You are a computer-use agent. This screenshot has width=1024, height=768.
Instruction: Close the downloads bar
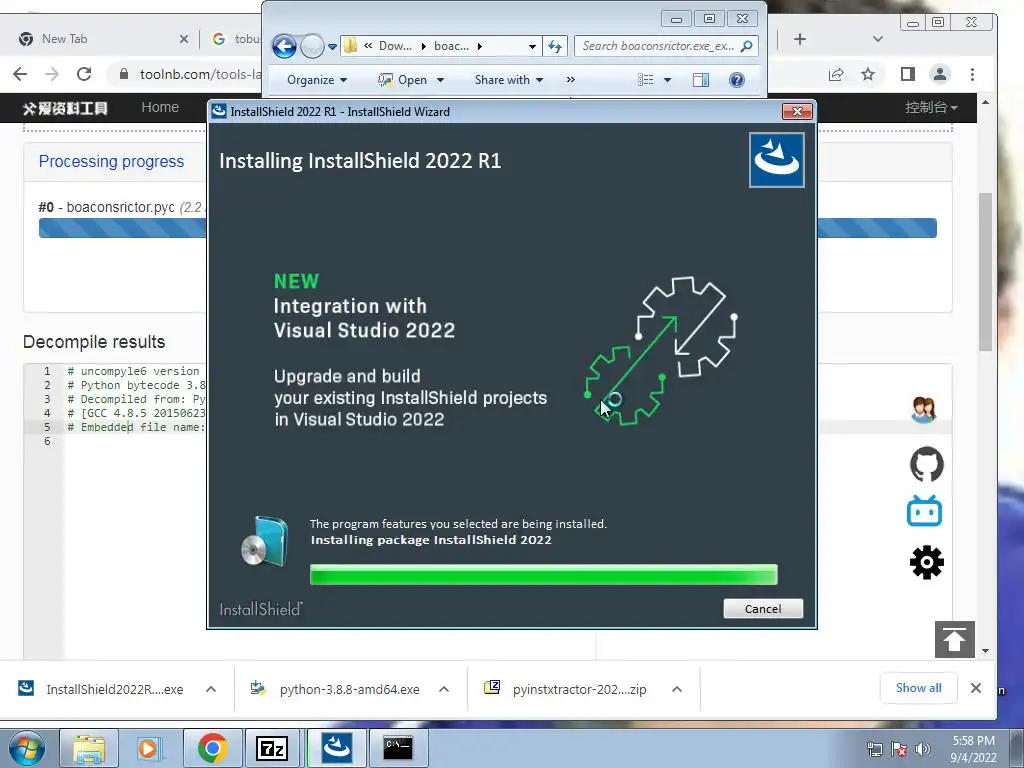click(x=976, y=688)
